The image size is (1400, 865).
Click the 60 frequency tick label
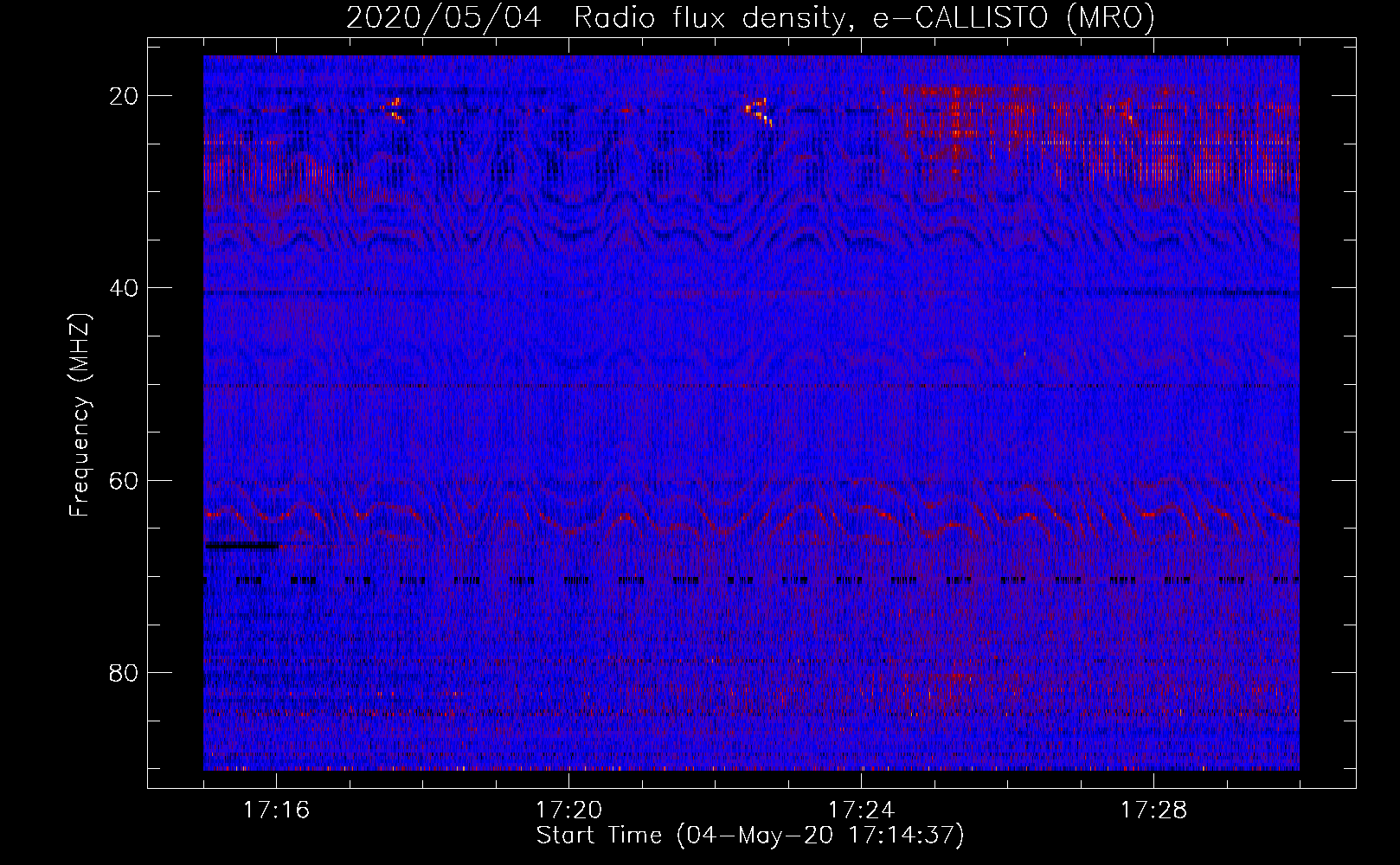(125, 480)
